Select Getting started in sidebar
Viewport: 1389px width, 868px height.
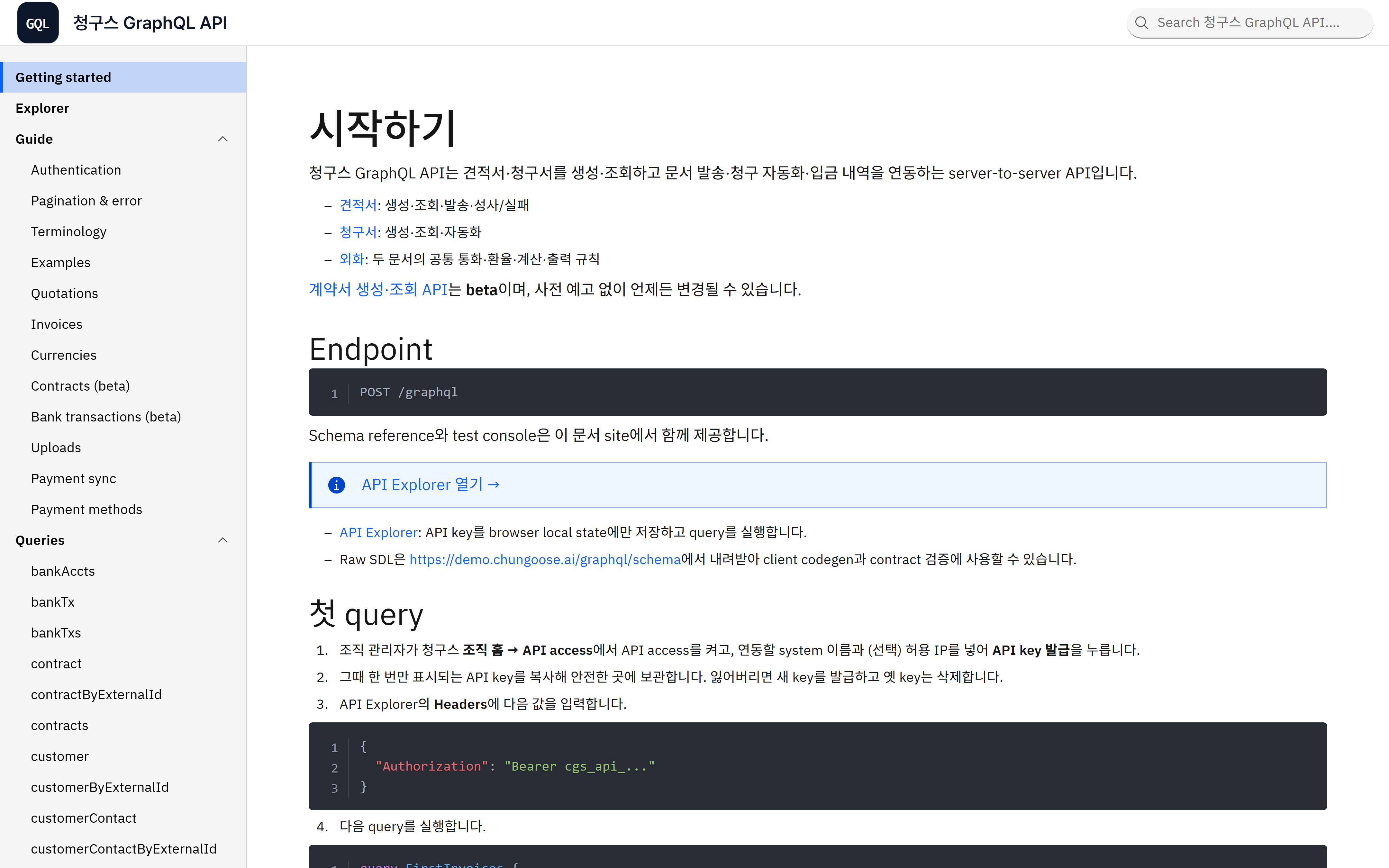[x=123, y=77]
